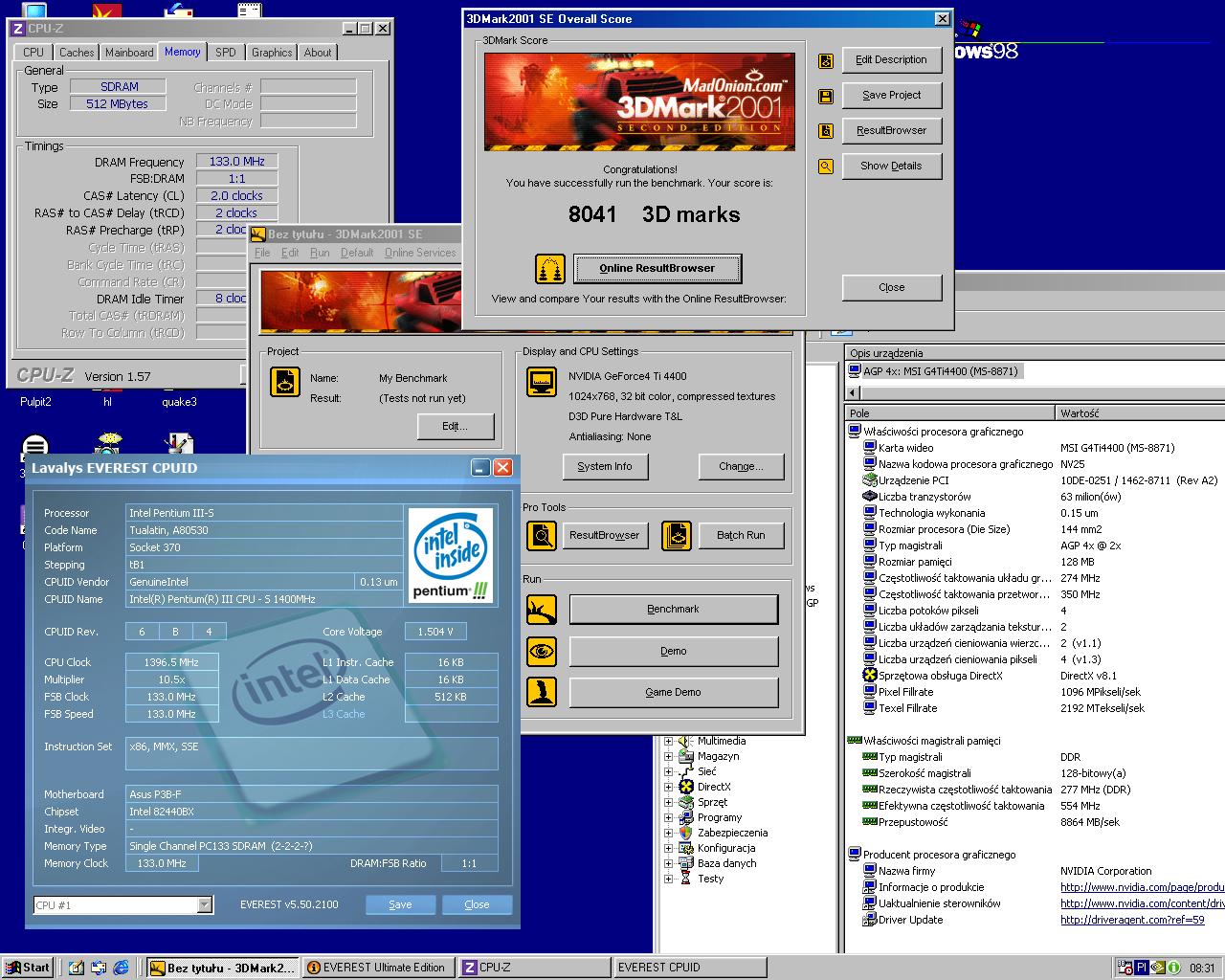Select the AGP 4x: MSI G4Ti4400 device entry
1225x980 pixels.
(934, 371)
